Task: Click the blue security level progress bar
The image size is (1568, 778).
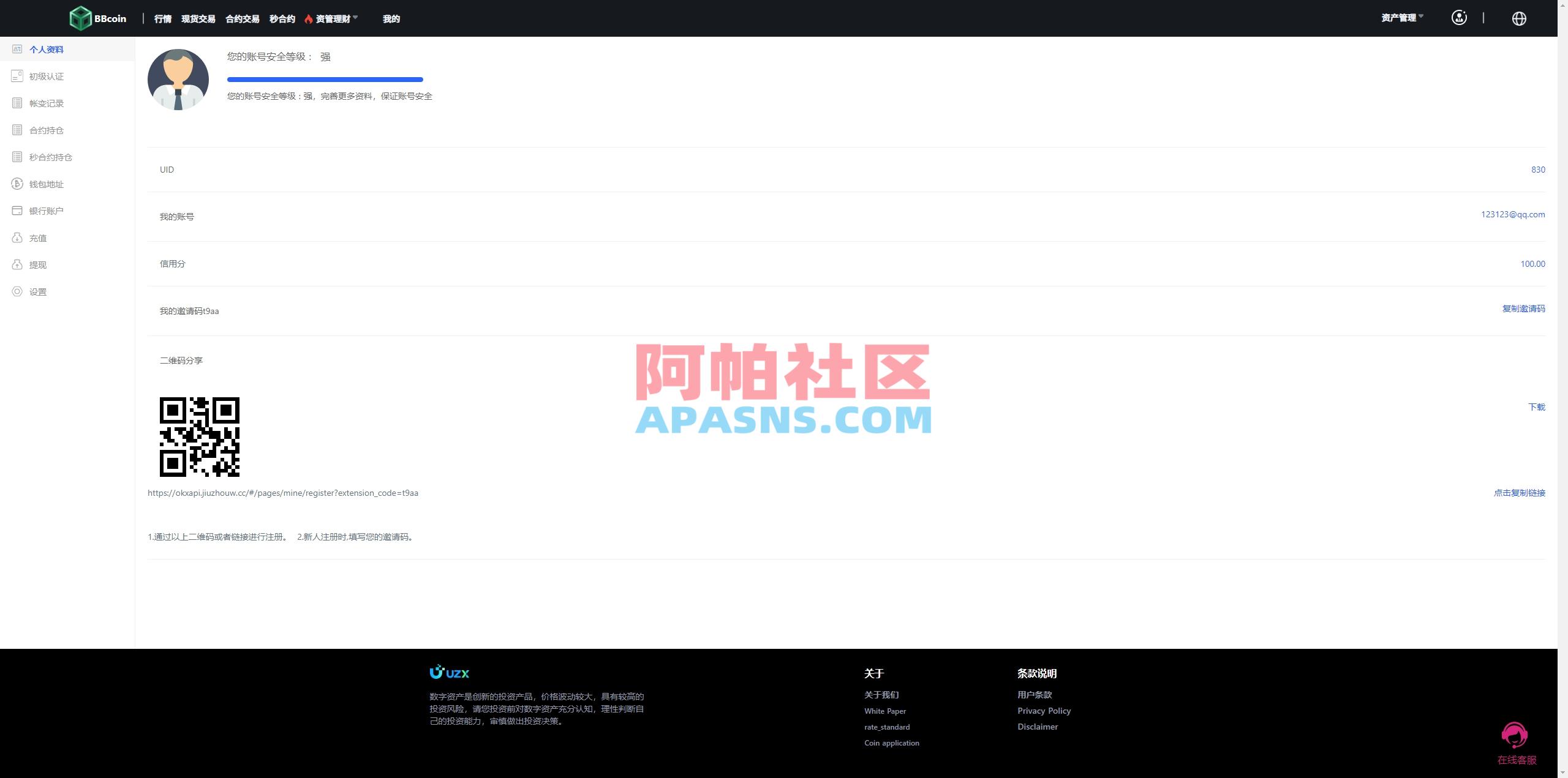Action: 325,80
